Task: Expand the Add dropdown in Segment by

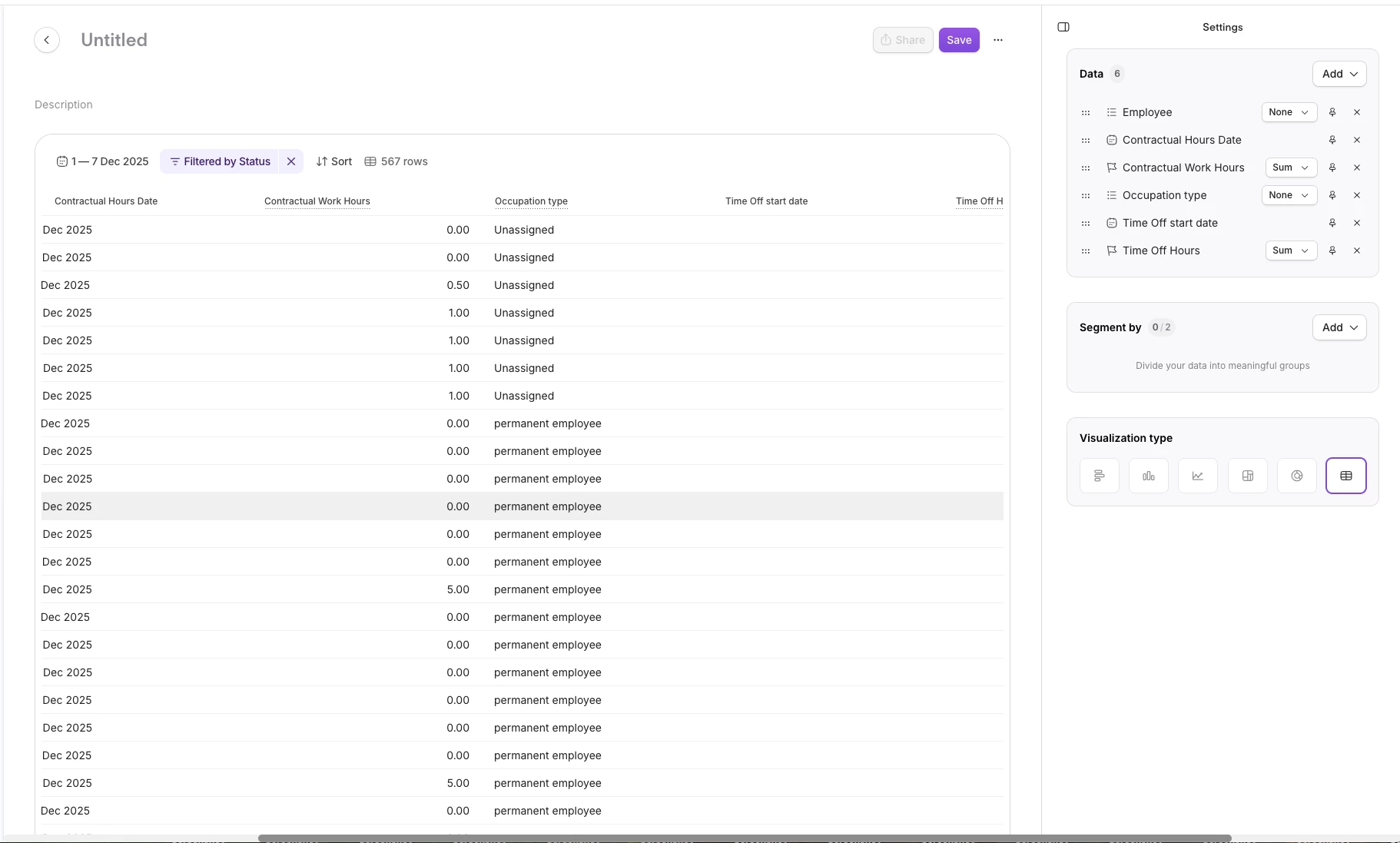Action: pos(1339,327)
